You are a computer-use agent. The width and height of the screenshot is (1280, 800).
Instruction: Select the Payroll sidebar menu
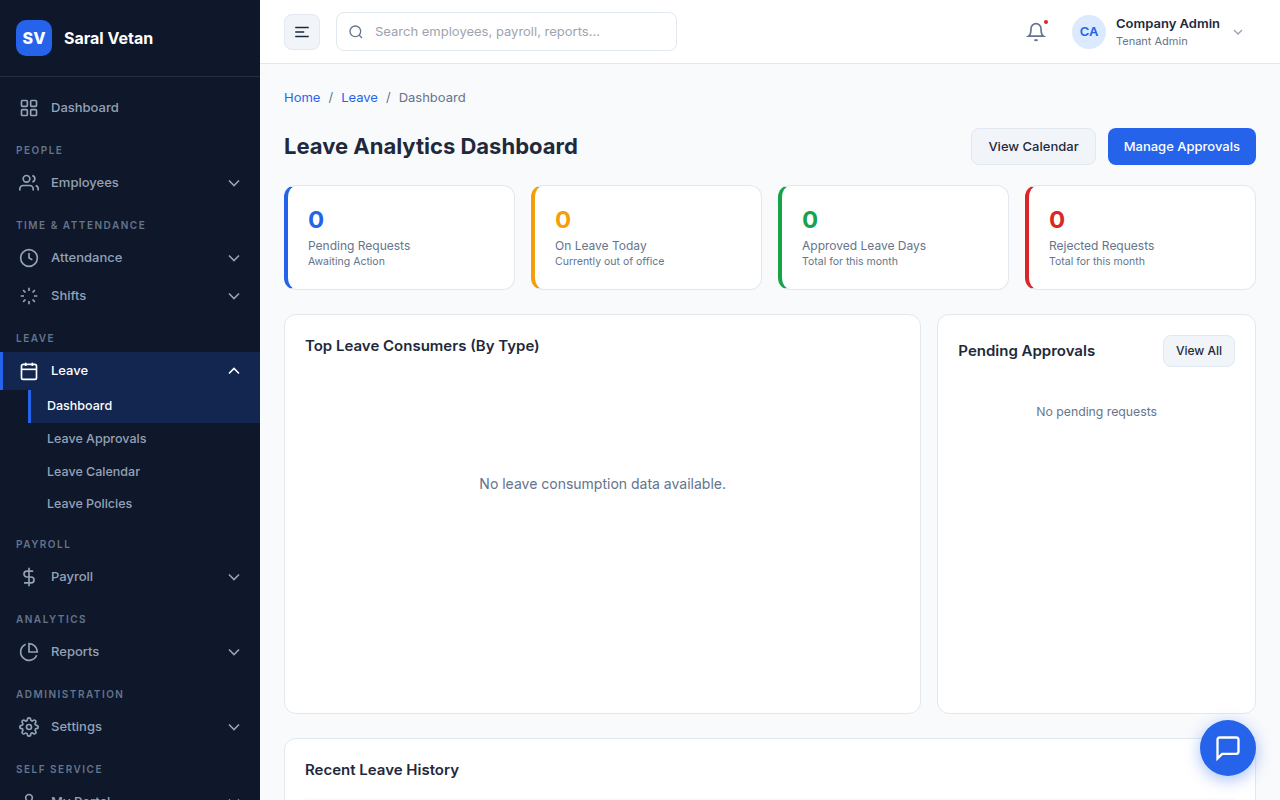pos(130,577)
